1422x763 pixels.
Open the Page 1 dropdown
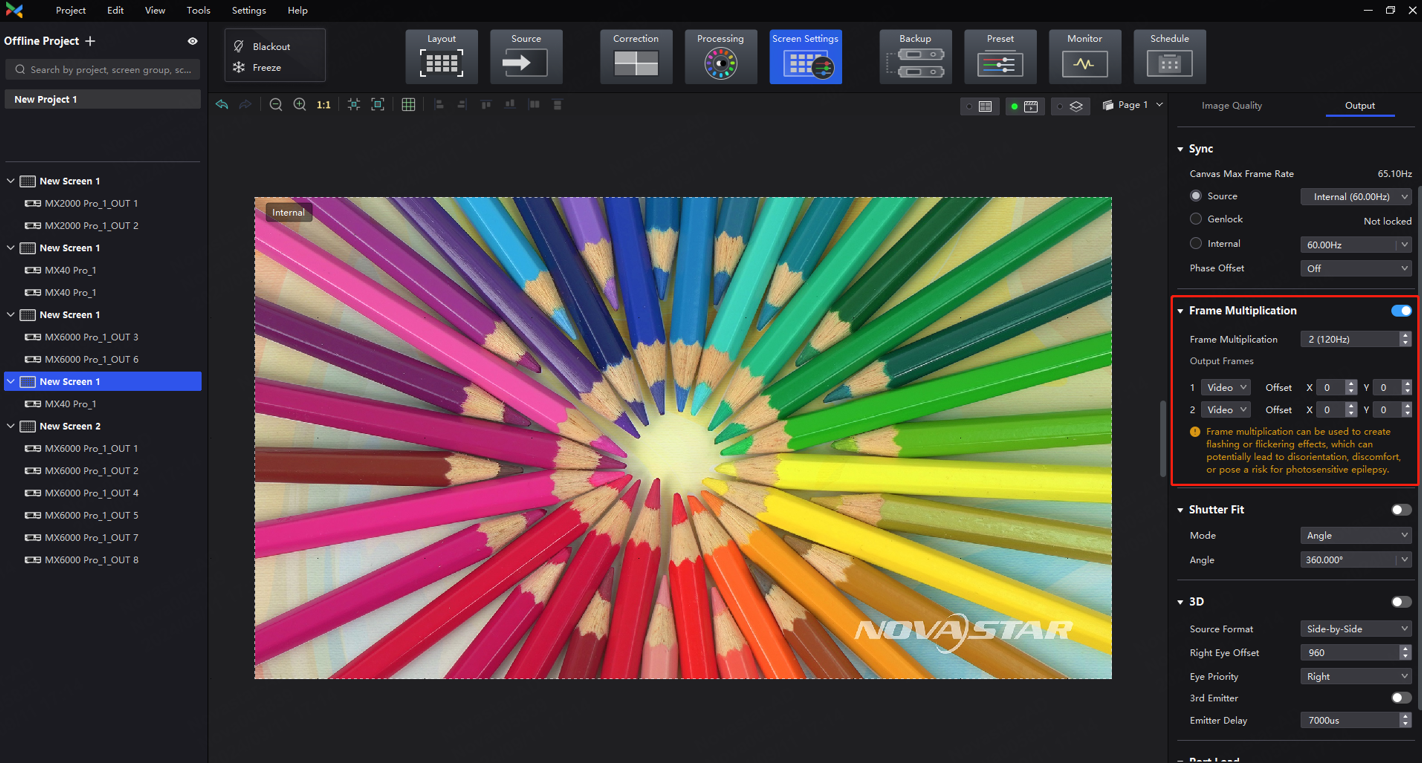click(x=1133, y=105)
